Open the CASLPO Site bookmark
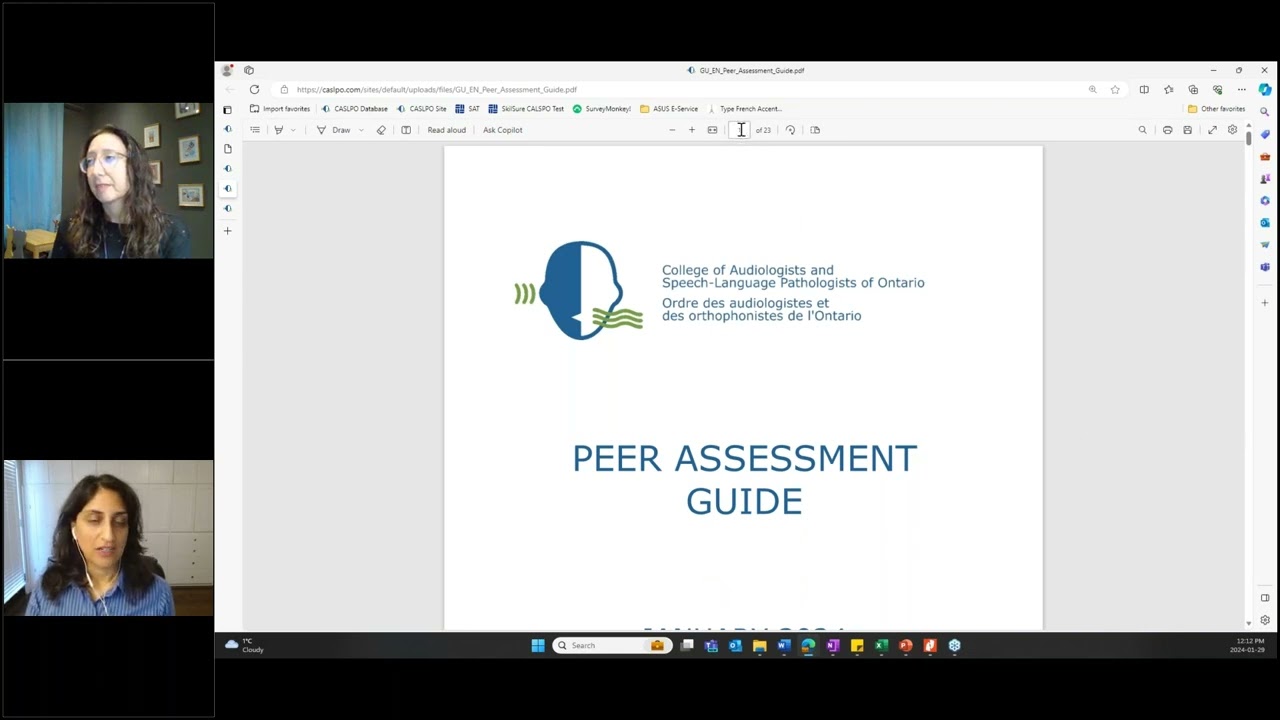The width and height of the screenshot is (1280, 720). (x=422, y=109)
